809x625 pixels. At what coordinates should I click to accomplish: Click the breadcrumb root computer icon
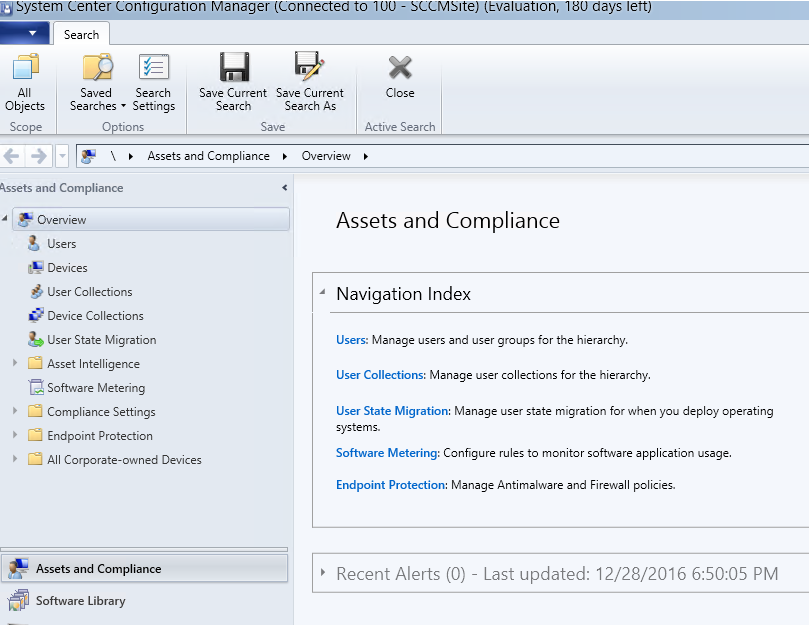89,156
